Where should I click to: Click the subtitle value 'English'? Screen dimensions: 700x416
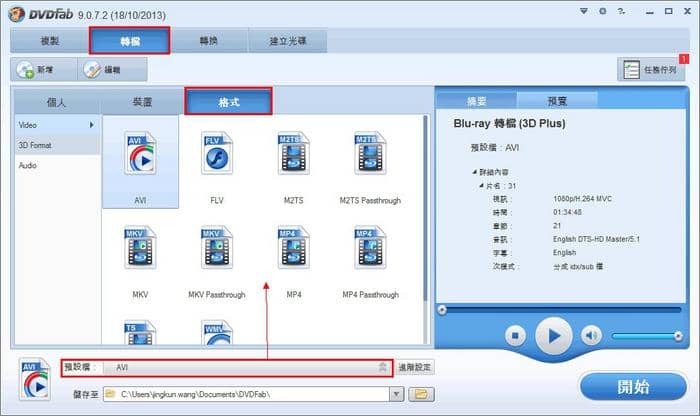click(564, 253)
